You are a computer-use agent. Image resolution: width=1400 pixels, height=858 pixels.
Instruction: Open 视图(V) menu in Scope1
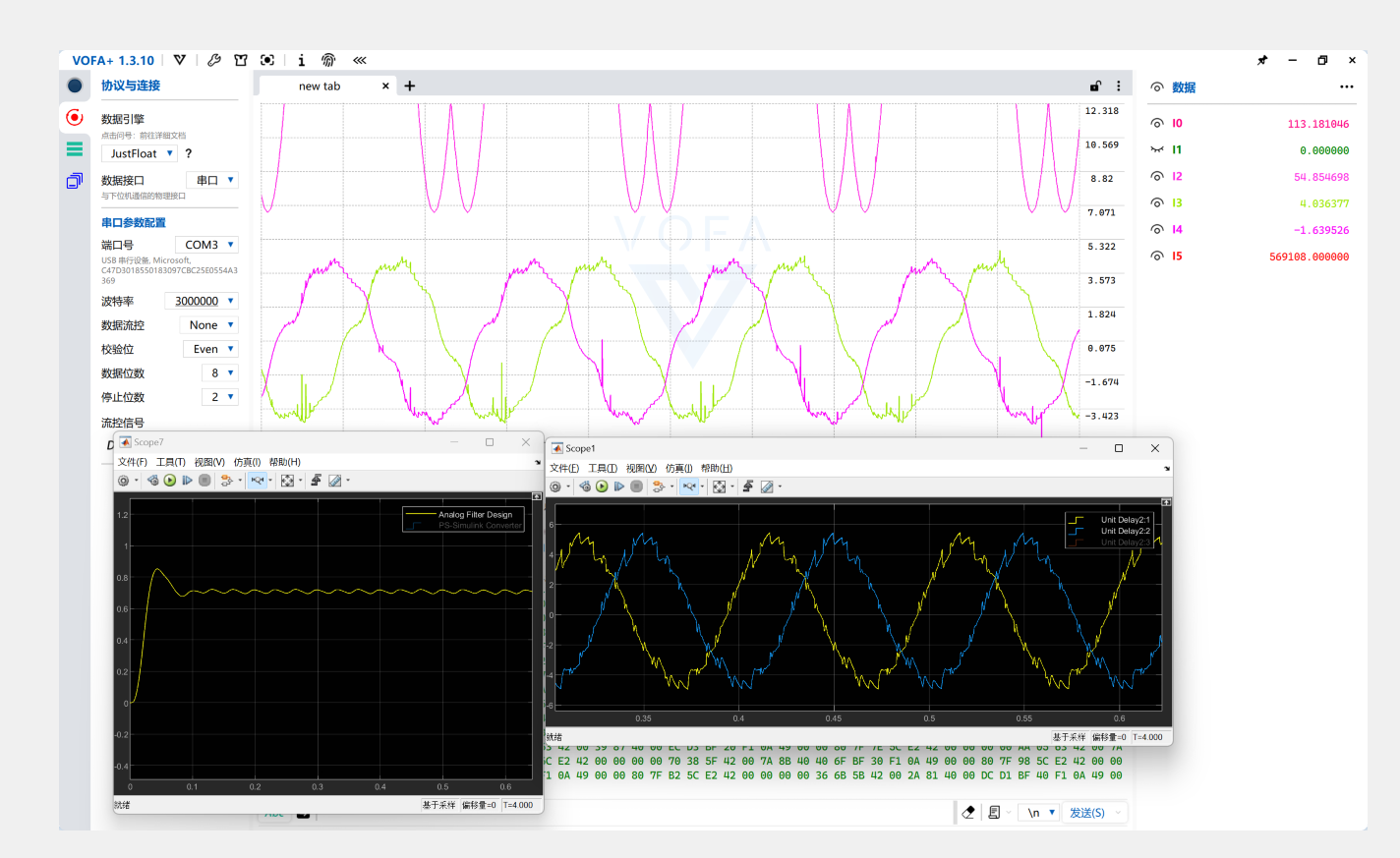(x=641, y=469)
